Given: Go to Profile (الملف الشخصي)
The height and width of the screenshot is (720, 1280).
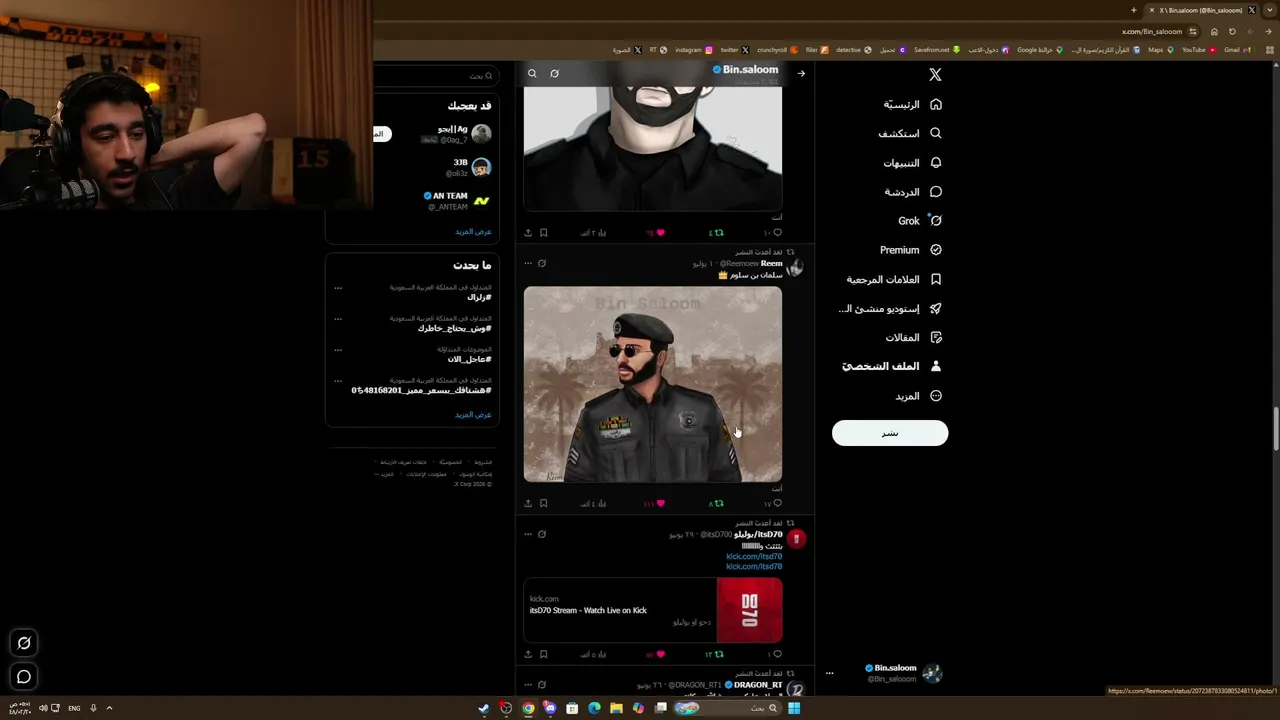Looking at the screenshot, I should [x=893, y=367].
